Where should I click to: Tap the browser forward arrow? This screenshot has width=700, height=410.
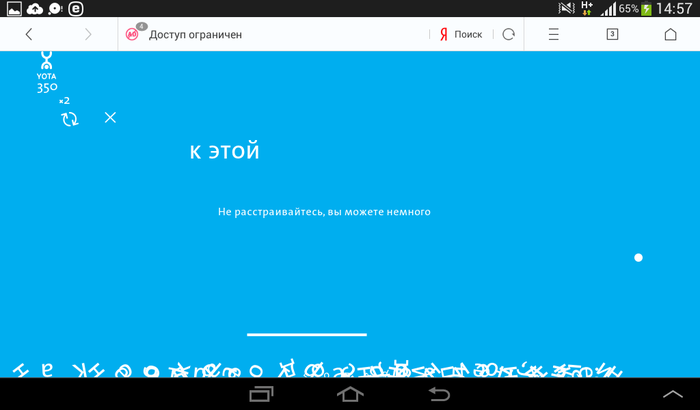click(88, 34)
